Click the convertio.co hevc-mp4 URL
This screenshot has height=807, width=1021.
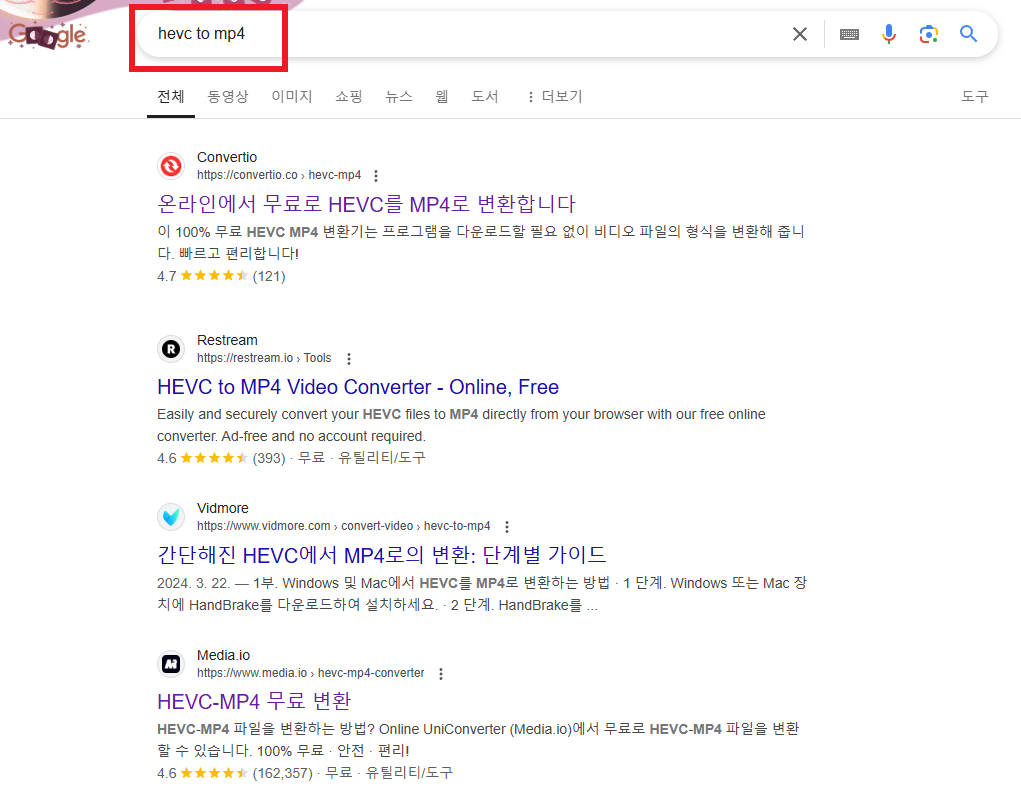click(279, 175)
